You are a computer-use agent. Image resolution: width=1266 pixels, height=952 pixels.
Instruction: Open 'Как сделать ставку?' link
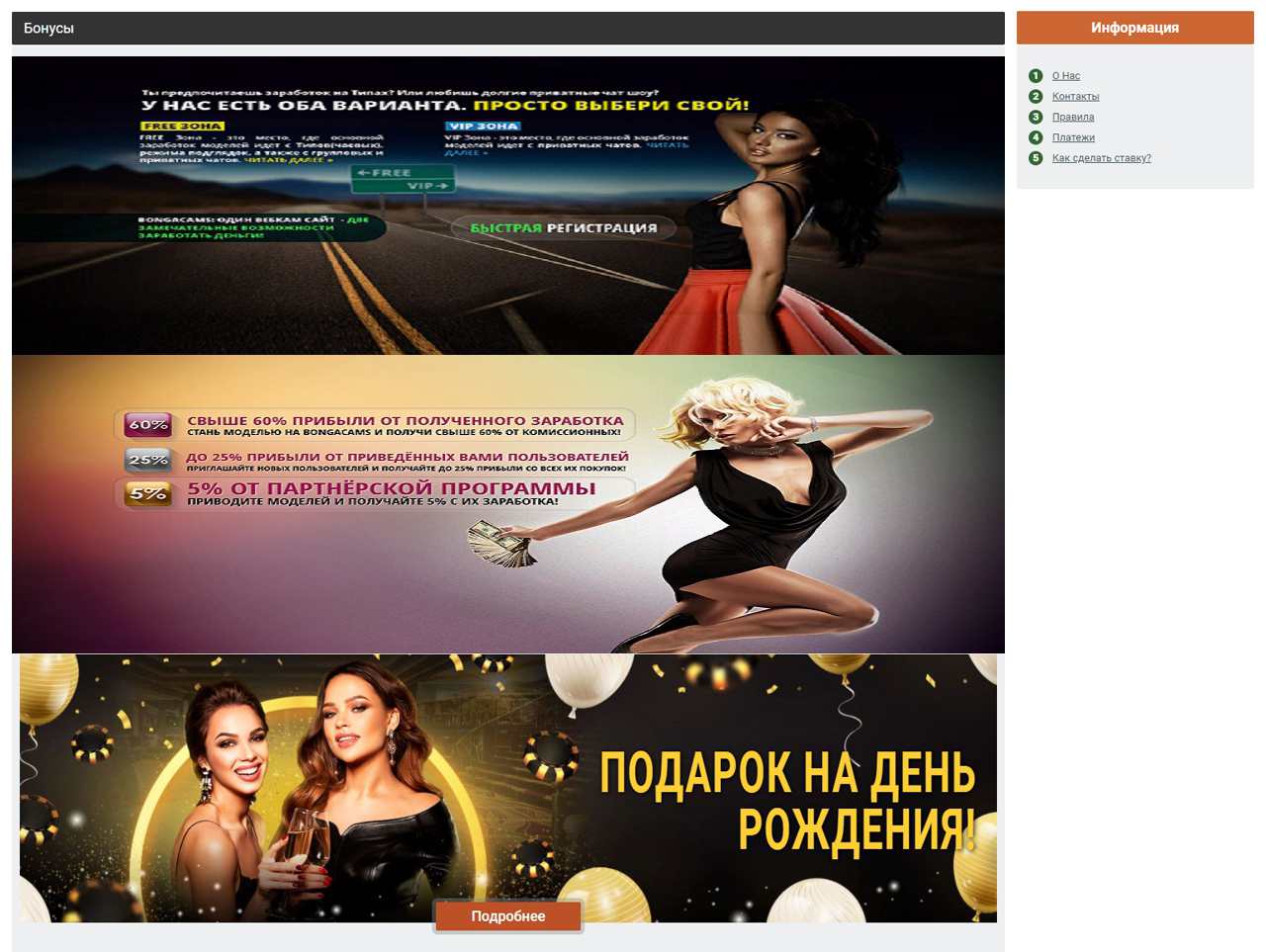pyautogui.click(x=1101, y=158)
